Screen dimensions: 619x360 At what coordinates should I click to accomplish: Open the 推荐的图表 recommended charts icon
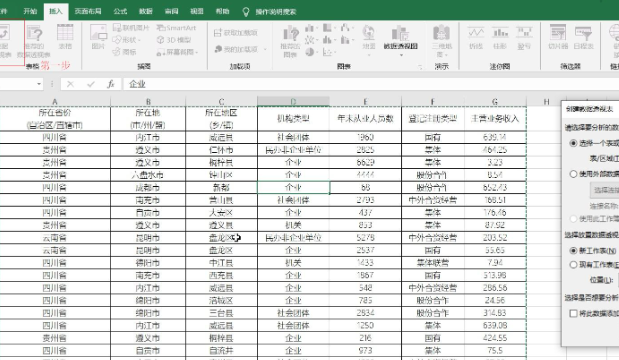tap(290, 41)
